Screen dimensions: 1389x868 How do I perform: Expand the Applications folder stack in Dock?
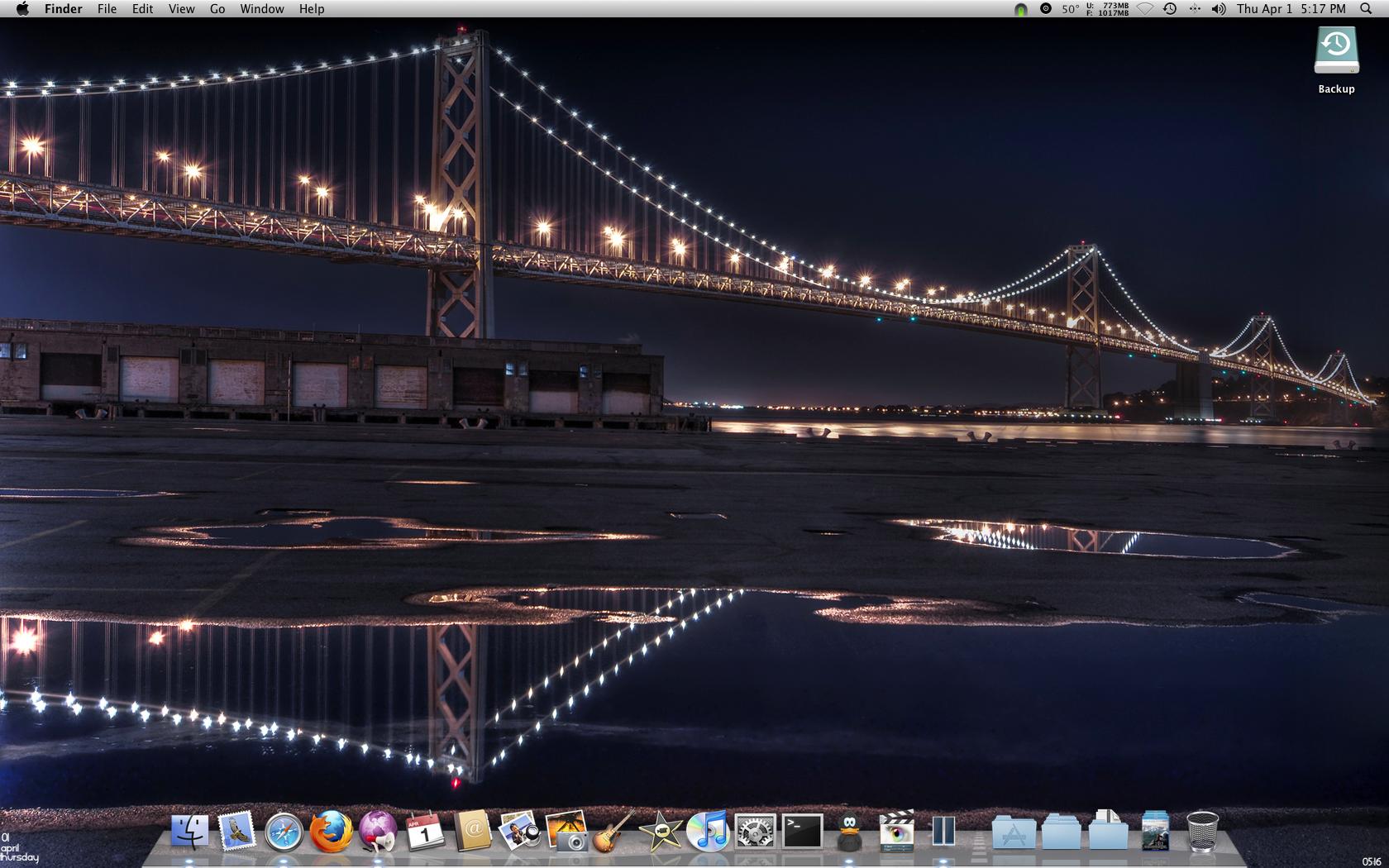(x=1014, y=832)
